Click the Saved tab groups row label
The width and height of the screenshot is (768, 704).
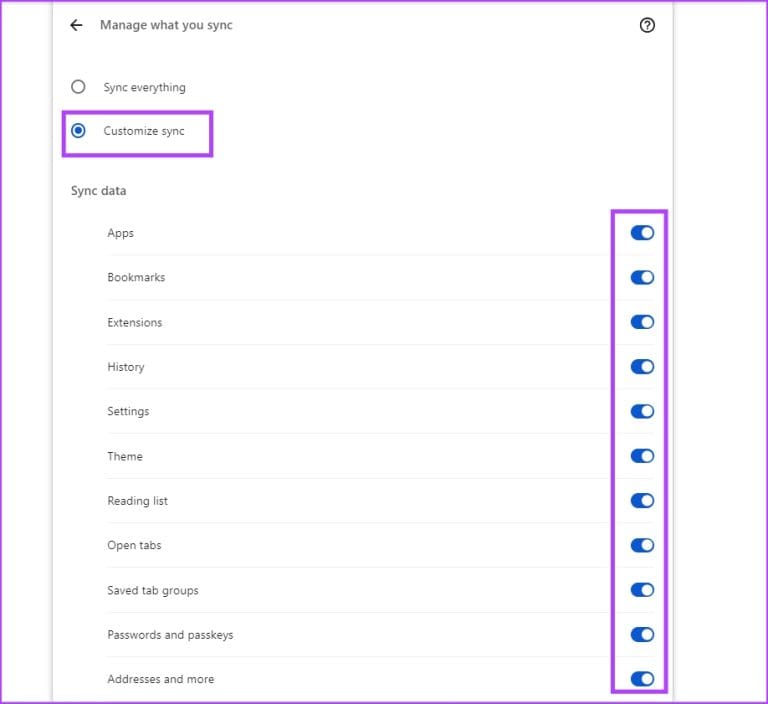pyautogui.click(x=153, y=590)
